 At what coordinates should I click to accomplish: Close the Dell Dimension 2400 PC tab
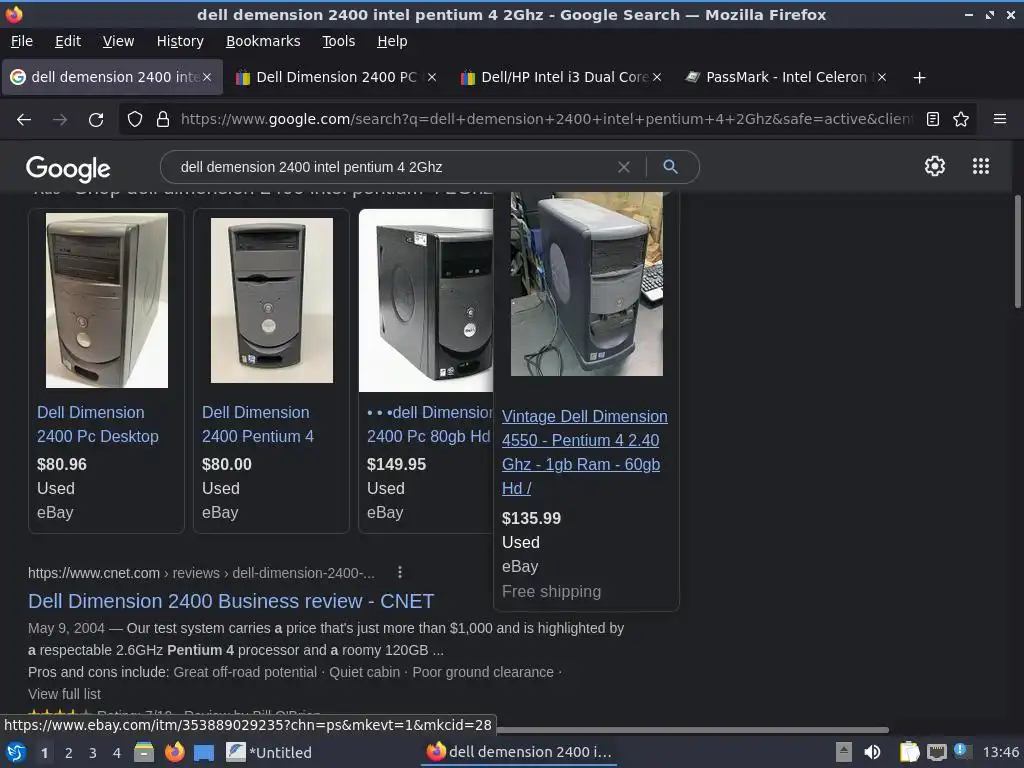click(431, 77)
